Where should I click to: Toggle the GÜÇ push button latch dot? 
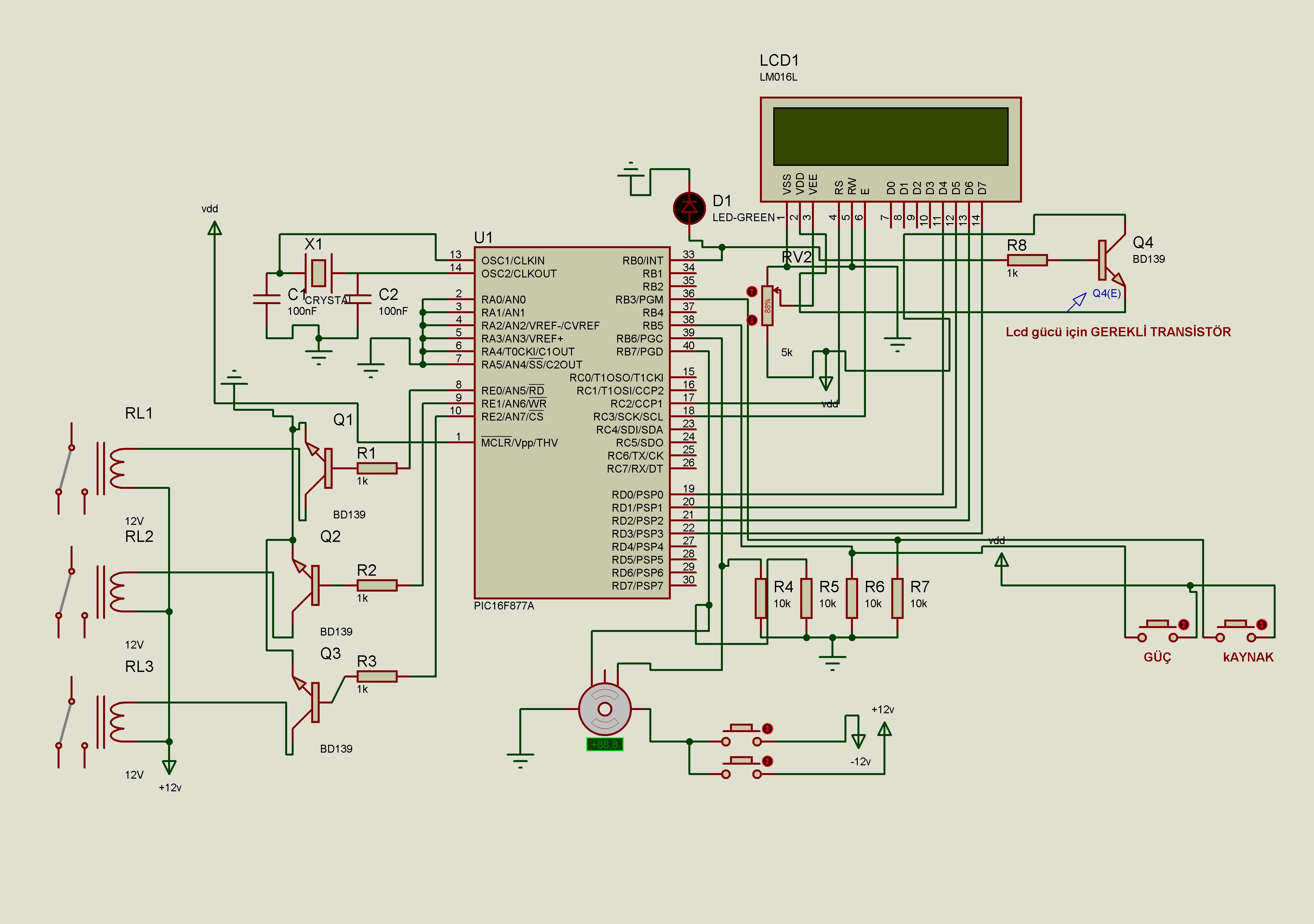coord(1184,624)
